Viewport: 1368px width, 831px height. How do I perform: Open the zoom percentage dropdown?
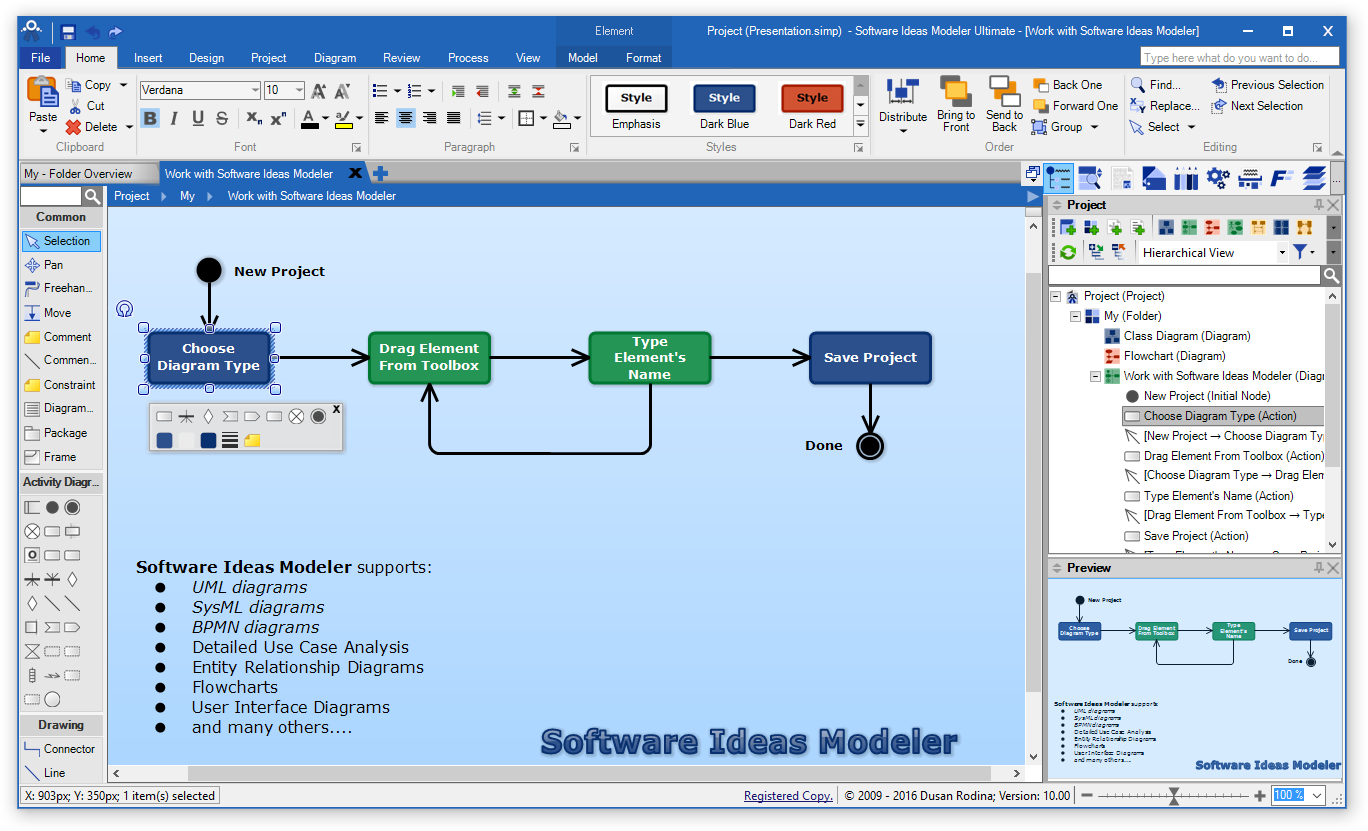pyautogui.click(x=1316, y=795)
